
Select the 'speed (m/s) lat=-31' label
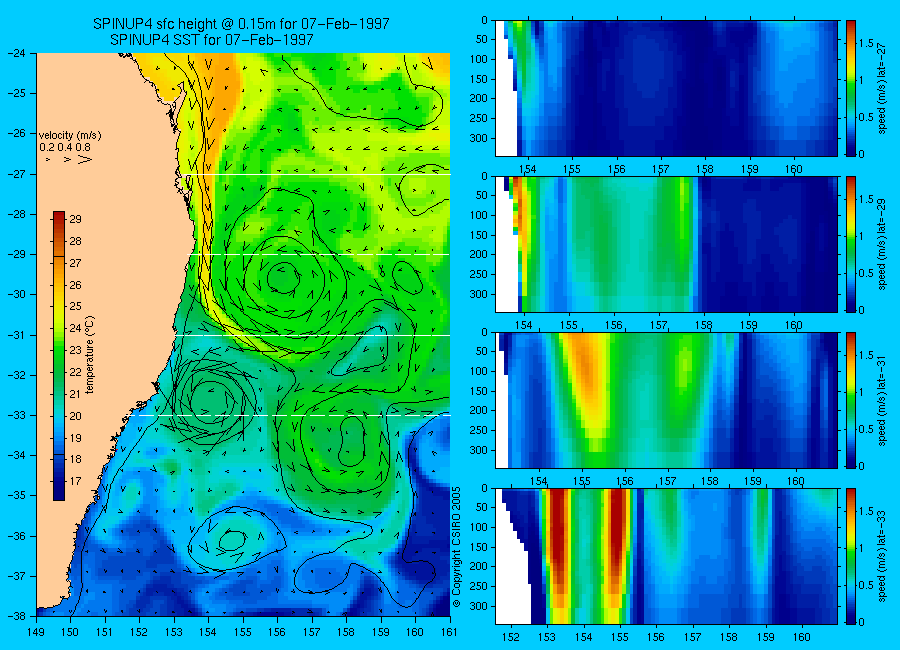click(x=882, y=400)
